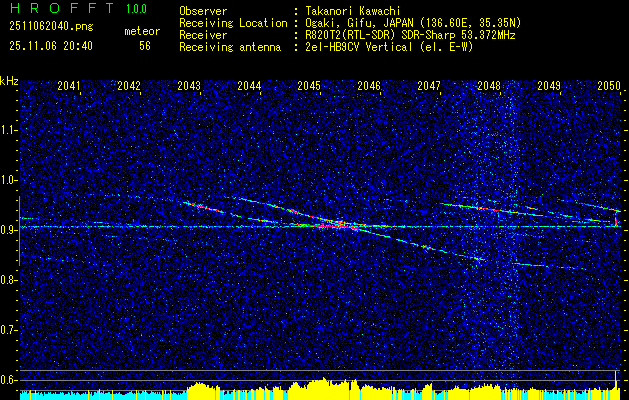Click the 2047 time marker

[429, 86]
